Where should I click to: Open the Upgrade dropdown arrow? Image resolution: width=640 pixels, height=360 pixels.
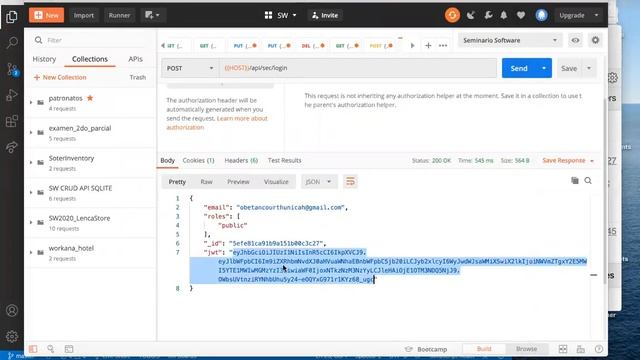pyautogui.click(x=596, y=15)
